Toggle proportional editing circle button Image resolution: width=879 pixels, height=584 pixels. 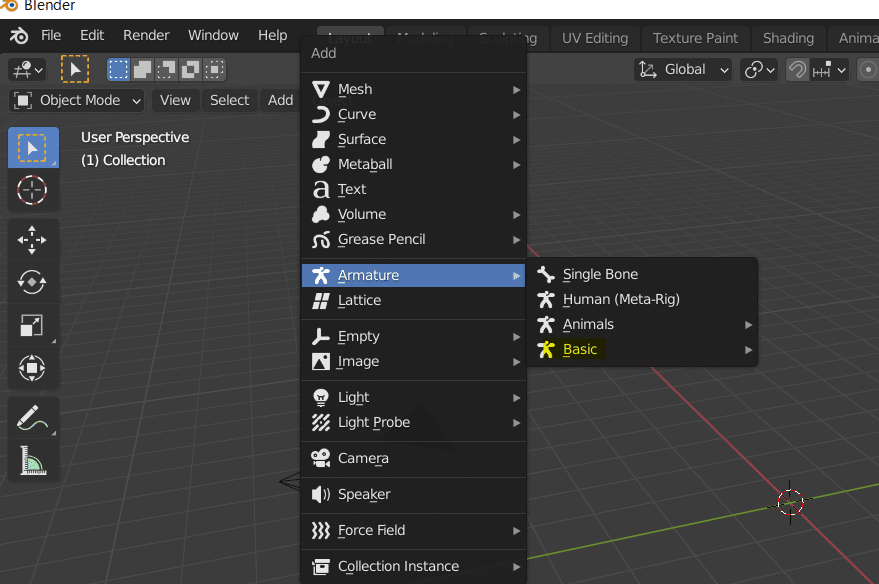[868, 70]
